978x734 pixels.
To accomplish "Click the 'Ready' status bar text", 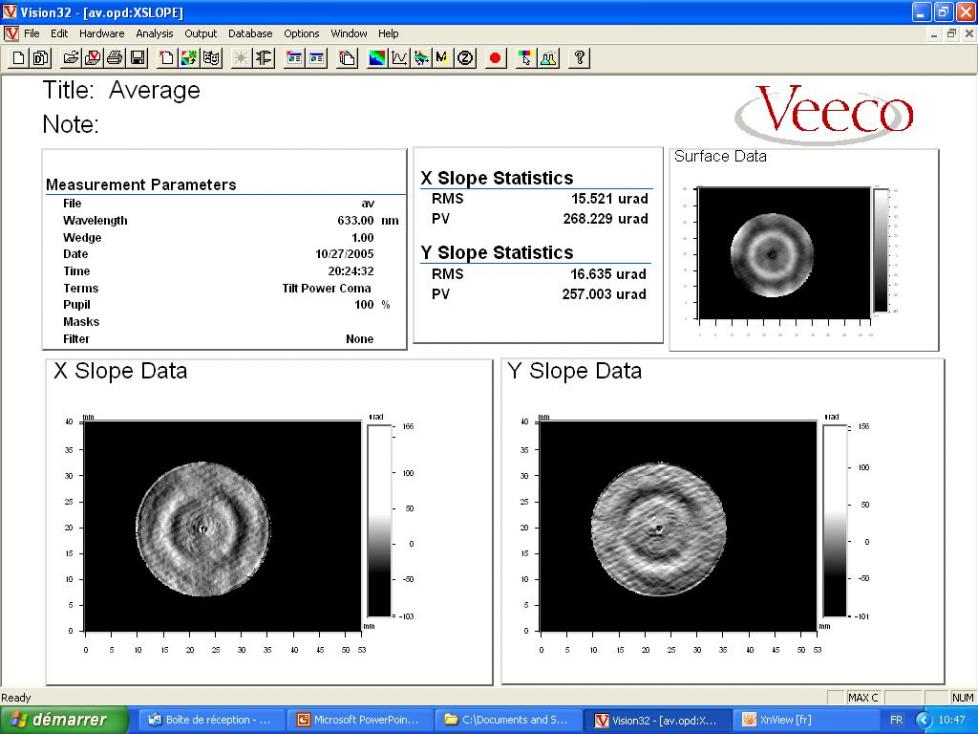I will (16, 698).
